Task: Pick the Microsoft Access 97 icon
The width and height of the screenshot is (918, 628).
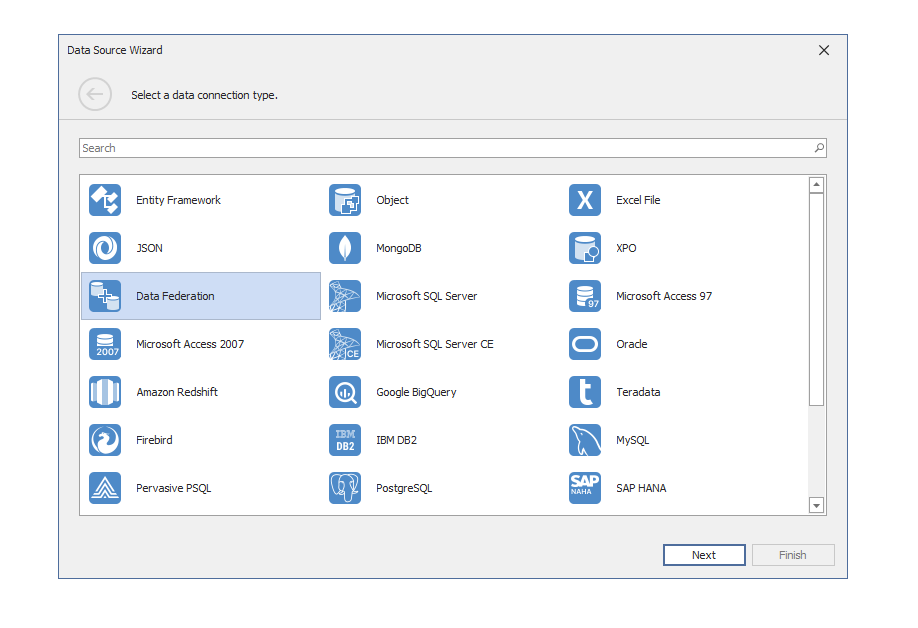Action: pos(585,296)
